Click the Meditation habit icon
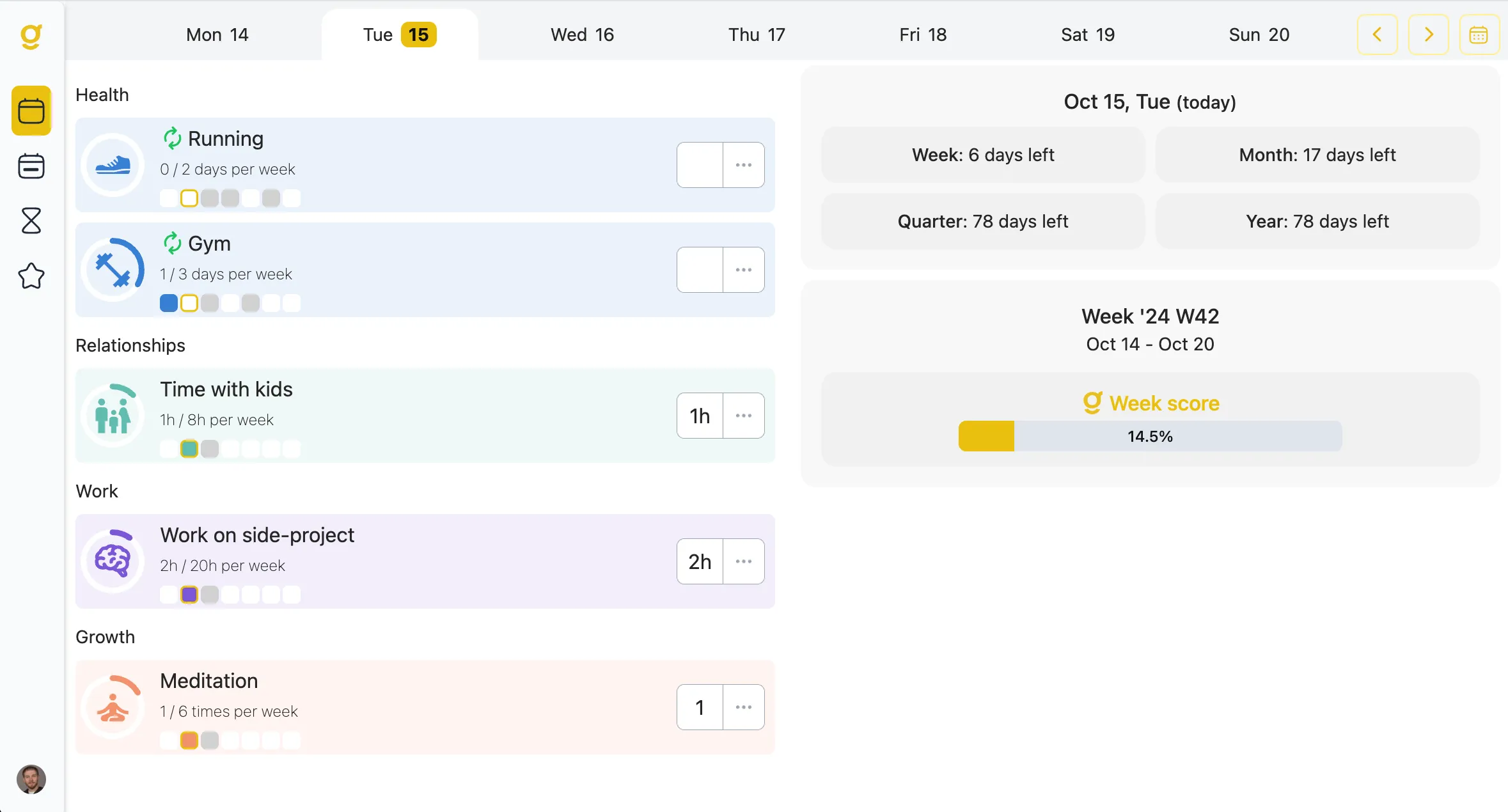This screenshot has height=812, width=1508. point(113,707)
